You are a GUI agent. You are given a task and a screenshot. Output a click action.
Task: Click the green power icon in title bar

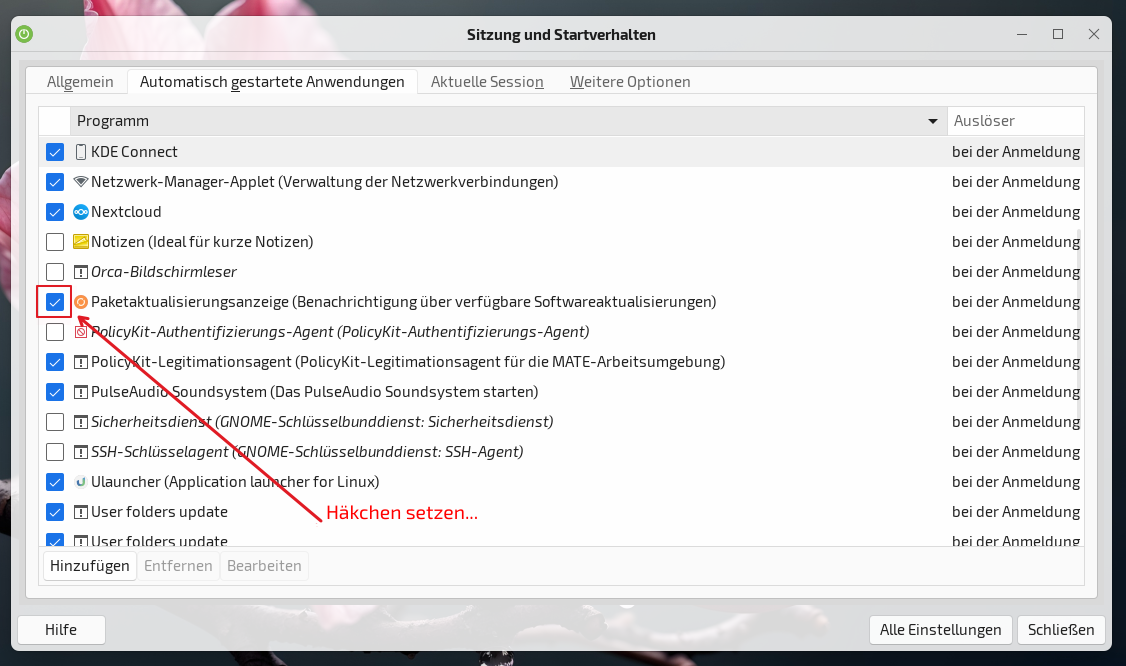[25, 34]
